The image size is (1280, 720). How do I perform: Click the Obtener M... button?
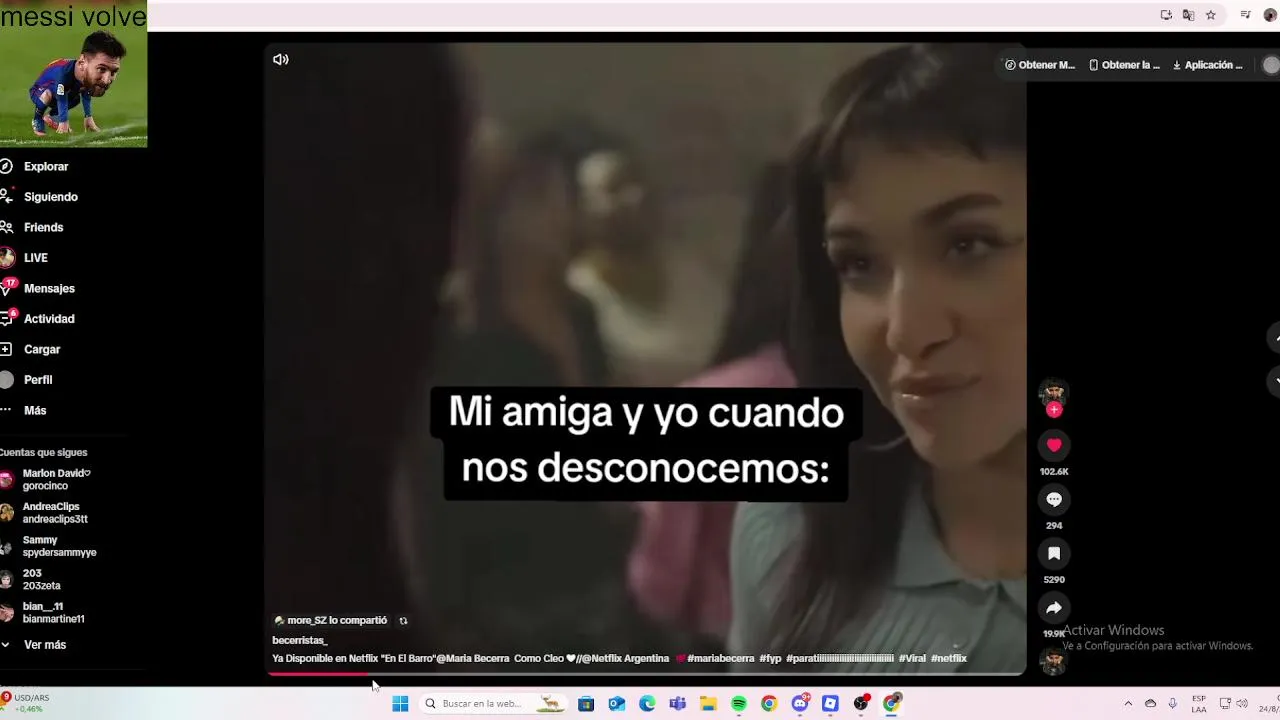click(x=1040, y=65)
